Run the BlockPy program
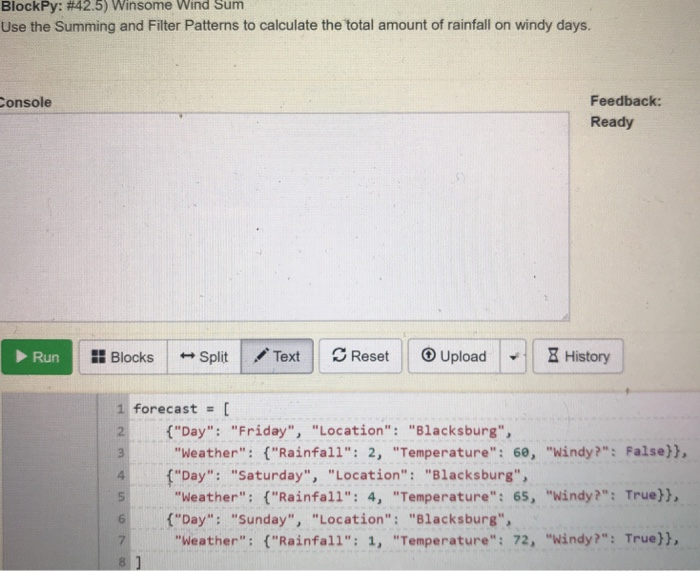 37,357
